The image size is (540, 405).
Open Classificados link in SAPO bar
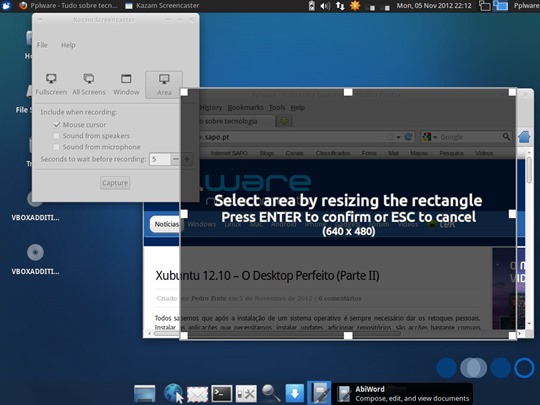click(x=333, y=153)
